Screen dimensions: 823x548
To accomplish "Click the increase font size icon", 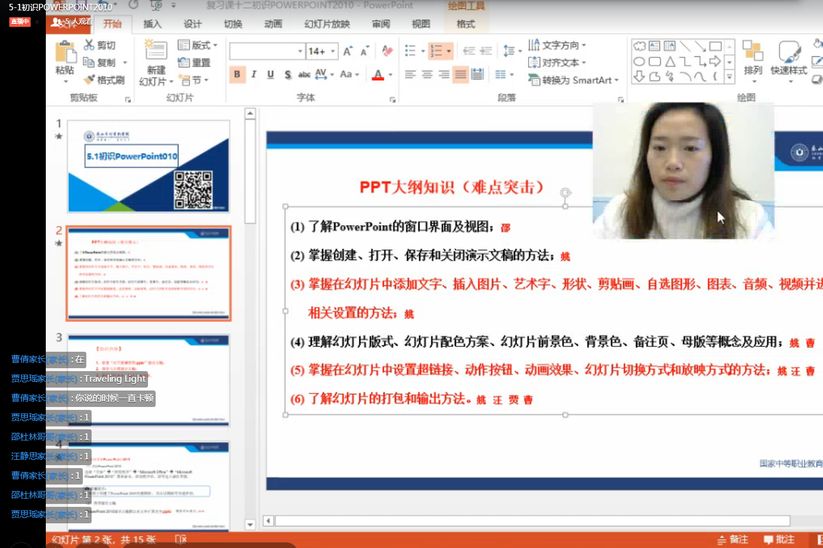I will pos(347,51).
